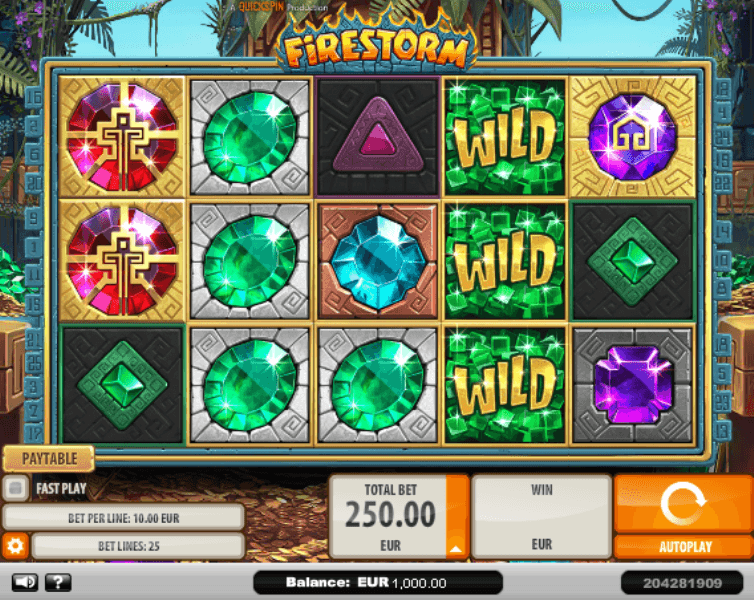Click the EUR 1,000.00 balance display
This screenshot has height=600, width=754.
pyautogui.click(x=378, y=583)
